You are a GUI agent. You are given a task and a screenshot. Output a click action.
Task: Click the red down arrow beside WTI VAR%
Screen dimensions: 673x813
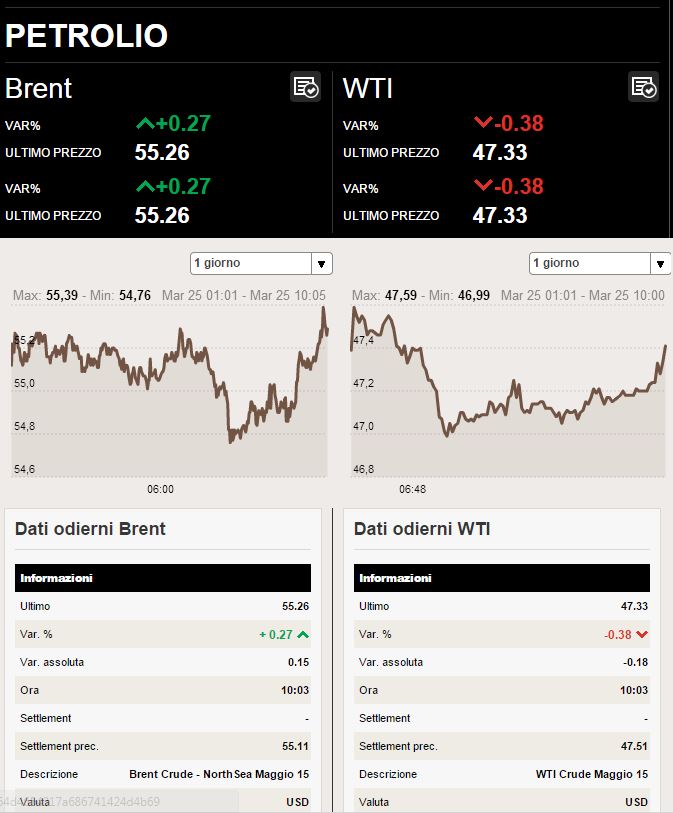pyautogui.click(x=483, y=122)
